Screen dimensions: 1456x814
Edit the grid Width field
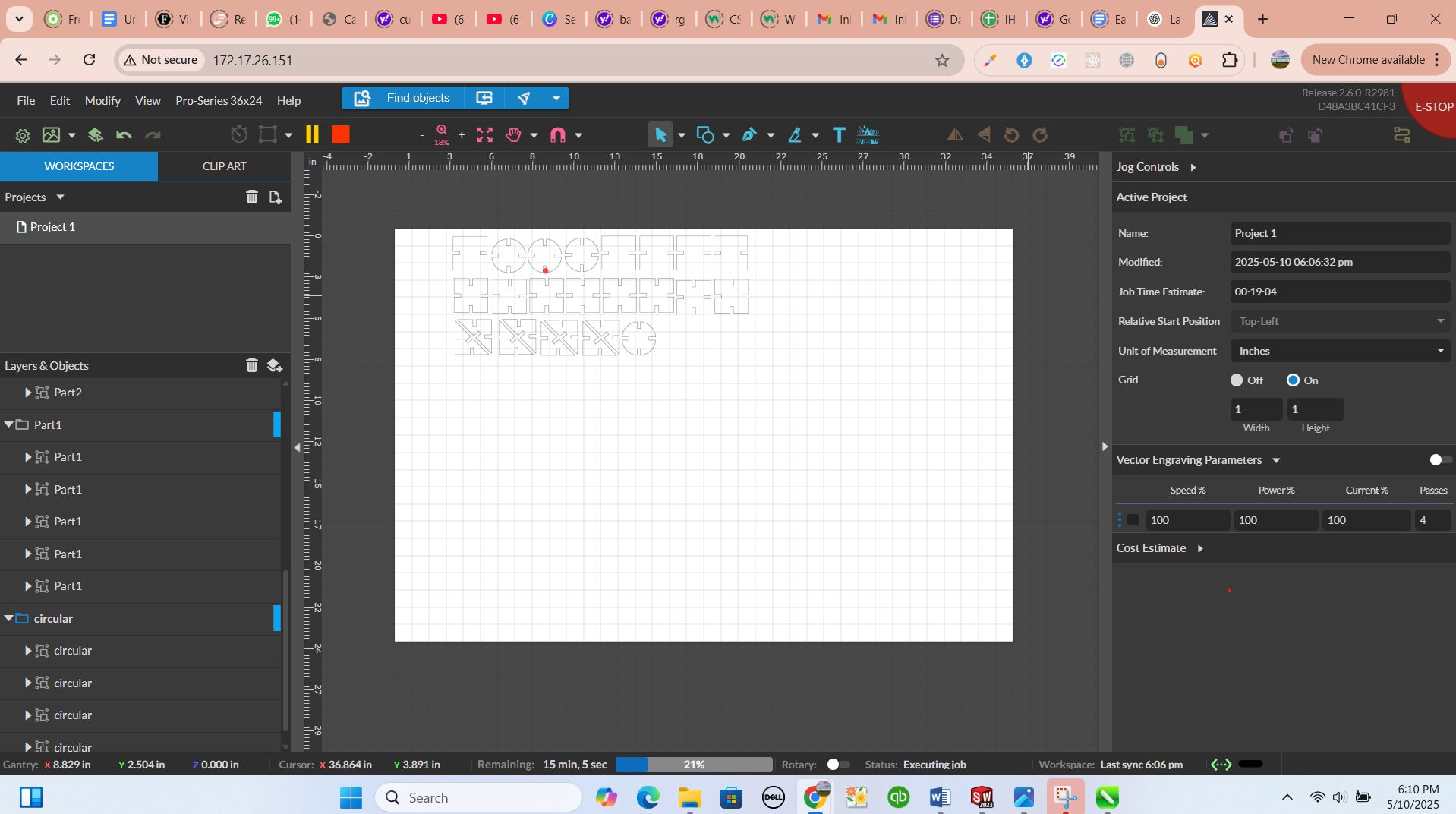(x=1256, y=409)
